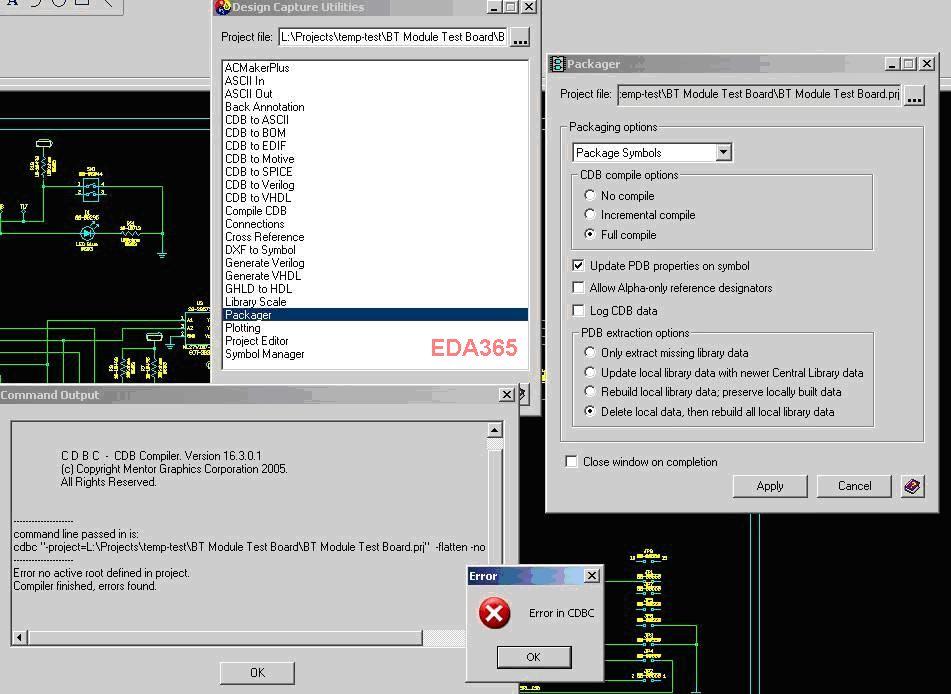Select CDB to BOM utility
The image size is (951, 694).
coord(255,133)
